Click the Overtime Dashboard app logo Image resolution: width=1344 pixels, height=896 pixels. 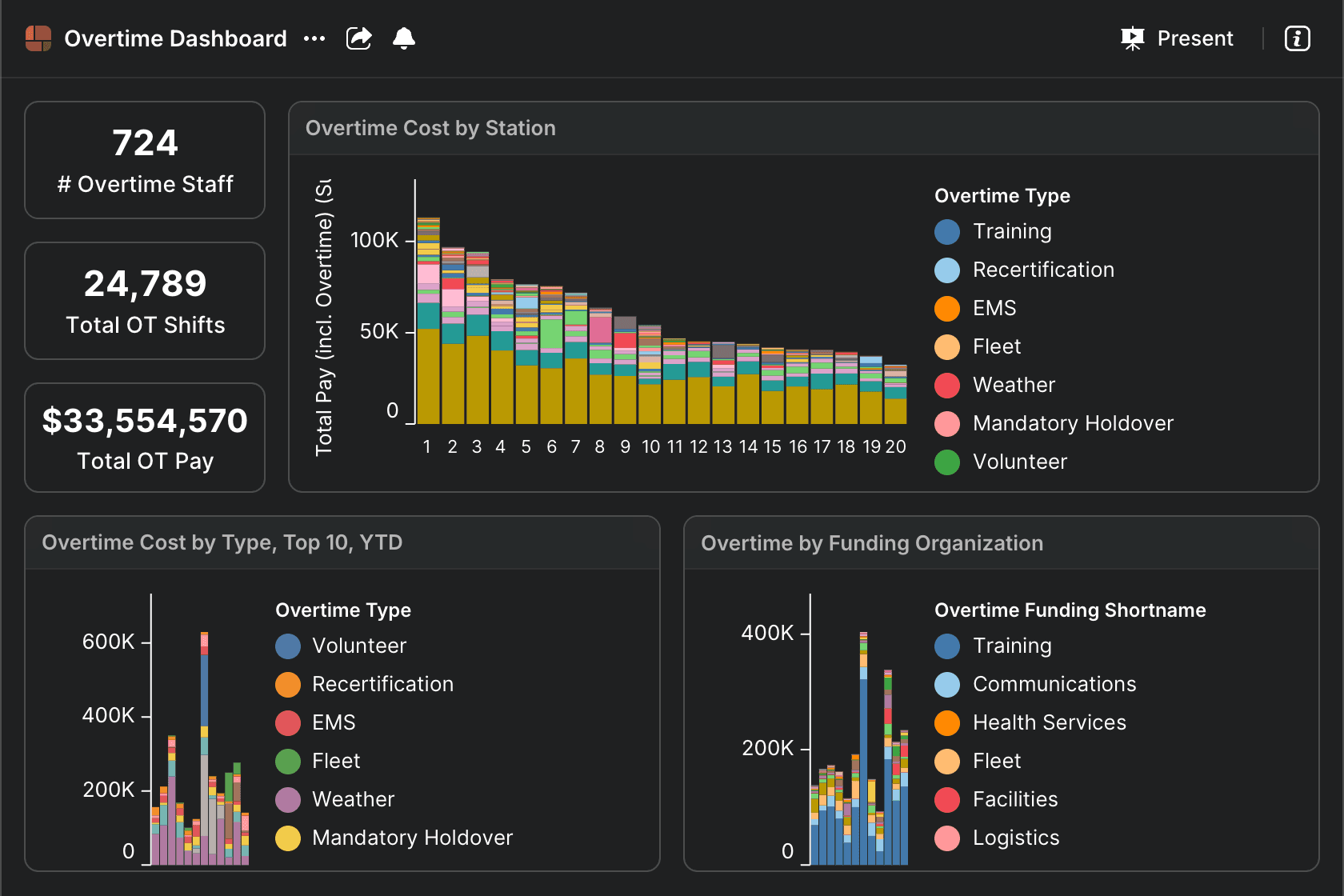[x=38, y=38]
